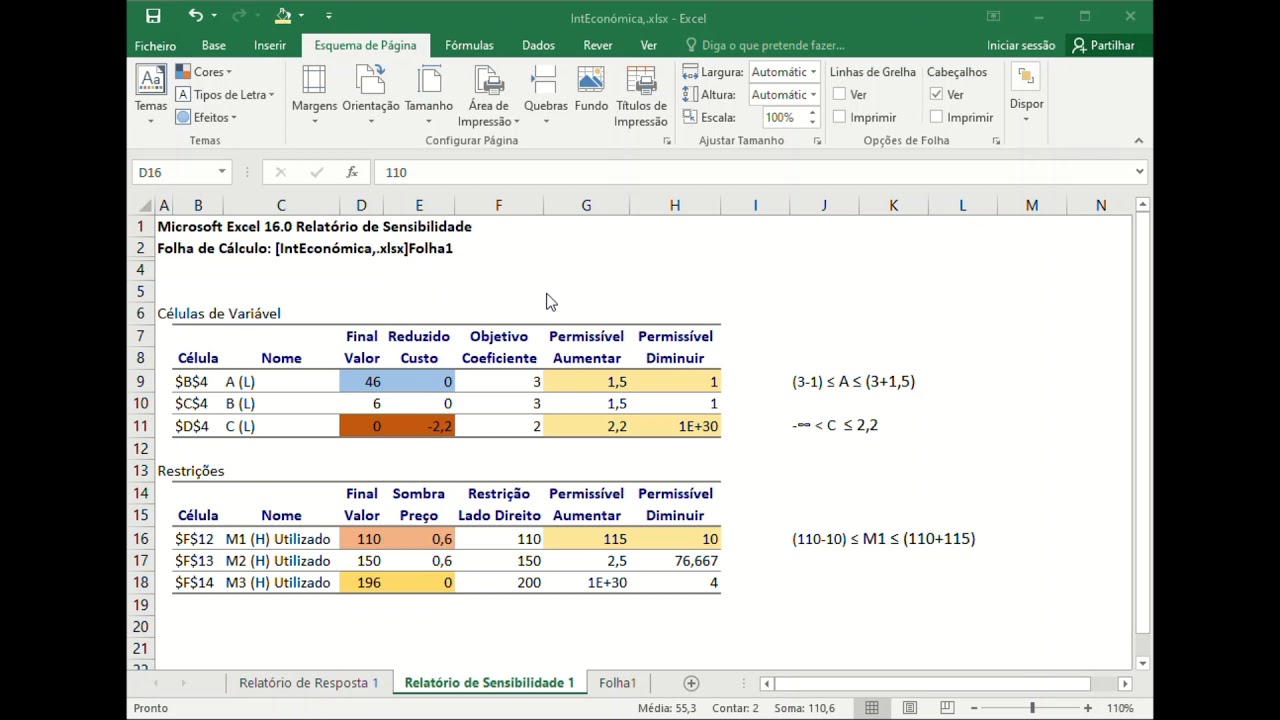Click the Save icon in quick access toolbar
Viewport: 1280px width, 720px height.
(153, 16)
